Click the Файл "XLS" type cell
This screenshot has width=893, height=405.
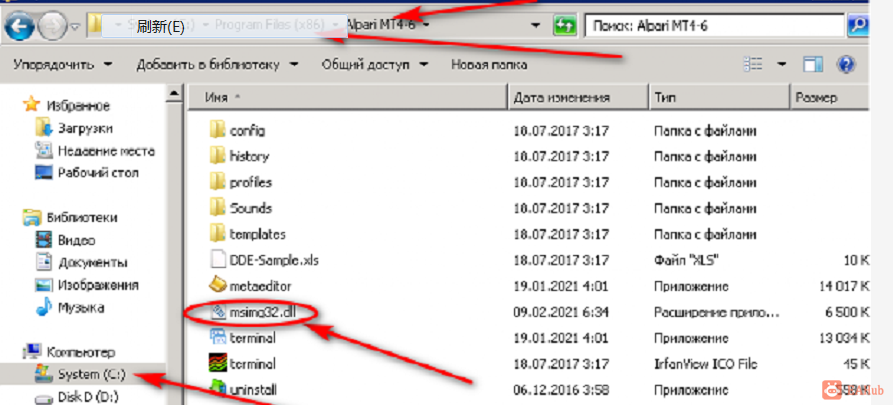click(686, 260)
